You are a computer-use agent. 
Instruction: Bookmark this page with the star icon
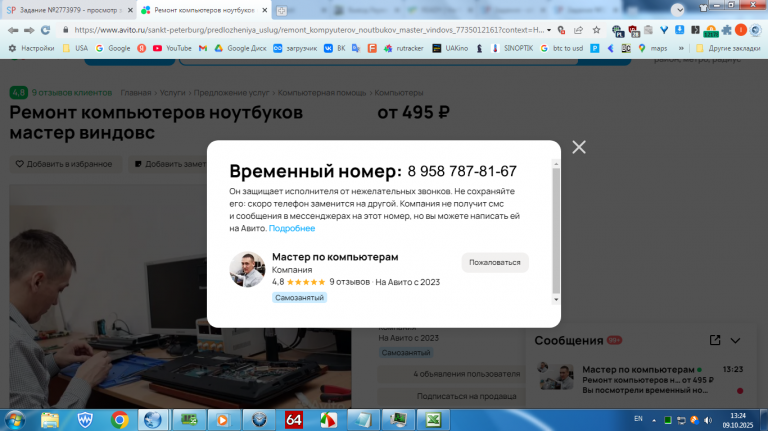tap(596, 30)
